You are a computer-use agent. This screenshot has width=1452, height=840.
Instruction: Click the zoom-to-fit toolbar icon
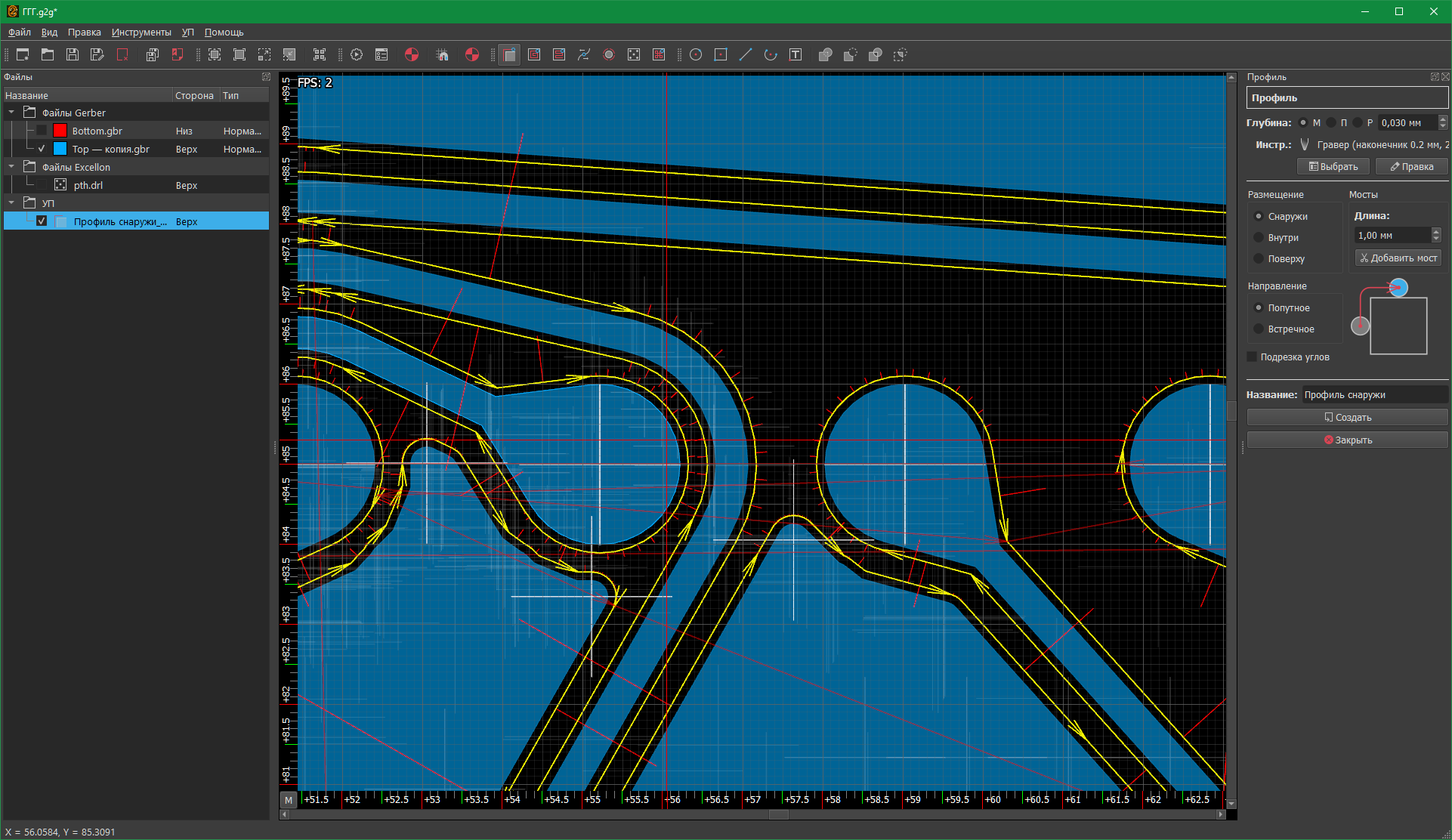[x=215, y=54]
